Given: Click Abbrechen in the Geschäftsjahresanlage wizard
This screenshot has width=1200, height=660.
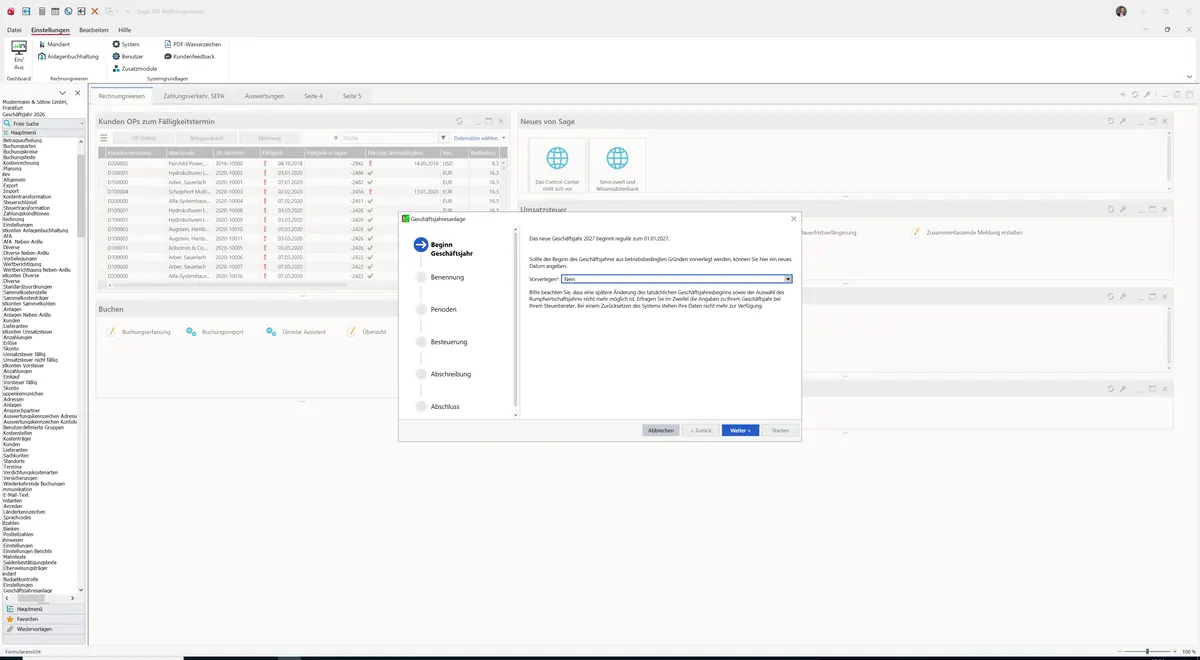Looking at the screenshot, I should point(661,430).
